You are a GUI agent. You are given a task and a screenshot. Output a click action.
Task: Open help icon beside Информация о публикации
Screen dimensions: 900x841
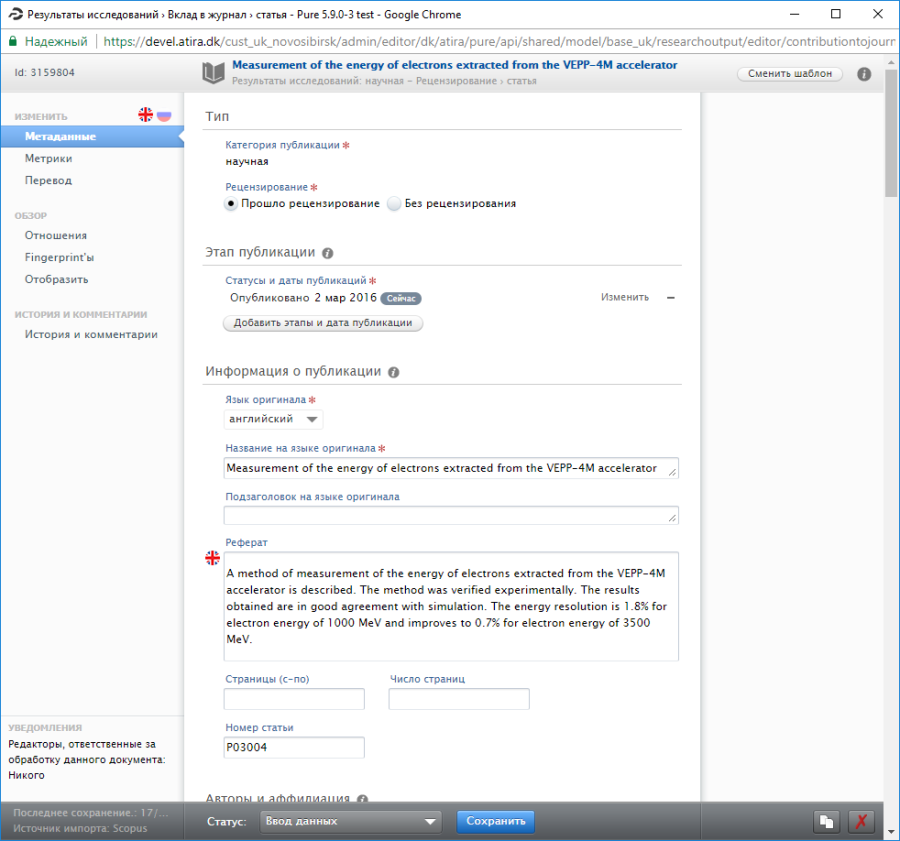click(393, 372)
